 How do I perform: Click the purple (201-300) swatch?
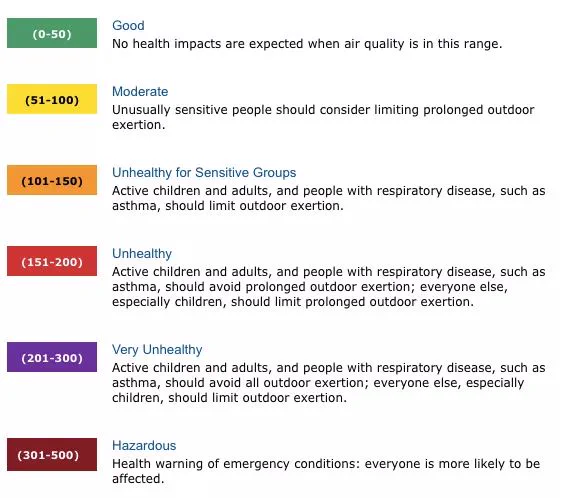[x=52, y=357]
